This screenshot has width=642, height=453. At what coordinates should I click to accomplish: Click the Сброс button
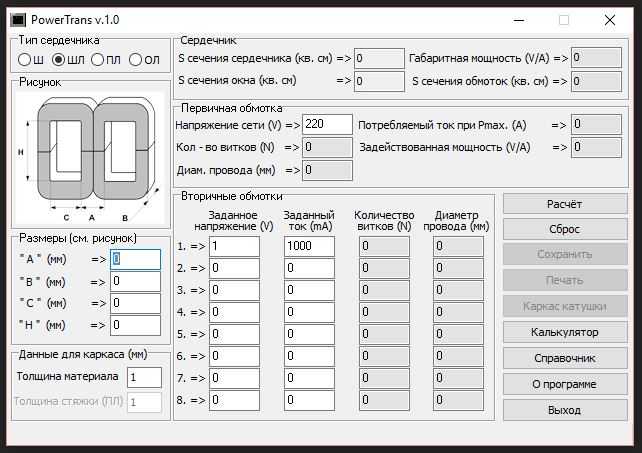pos(565,229)
